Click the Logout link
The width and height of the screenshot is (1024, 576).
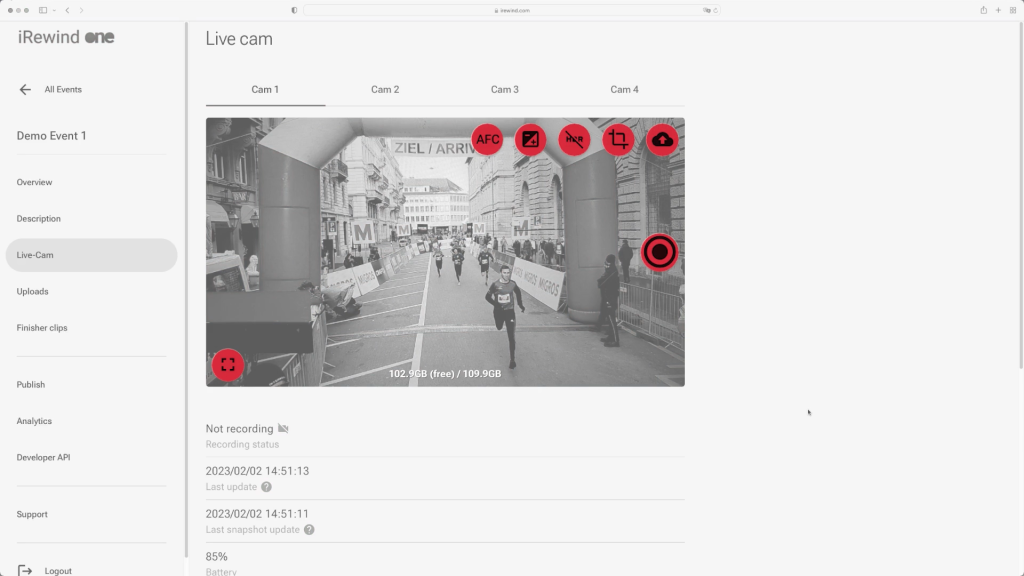[58, 571]
